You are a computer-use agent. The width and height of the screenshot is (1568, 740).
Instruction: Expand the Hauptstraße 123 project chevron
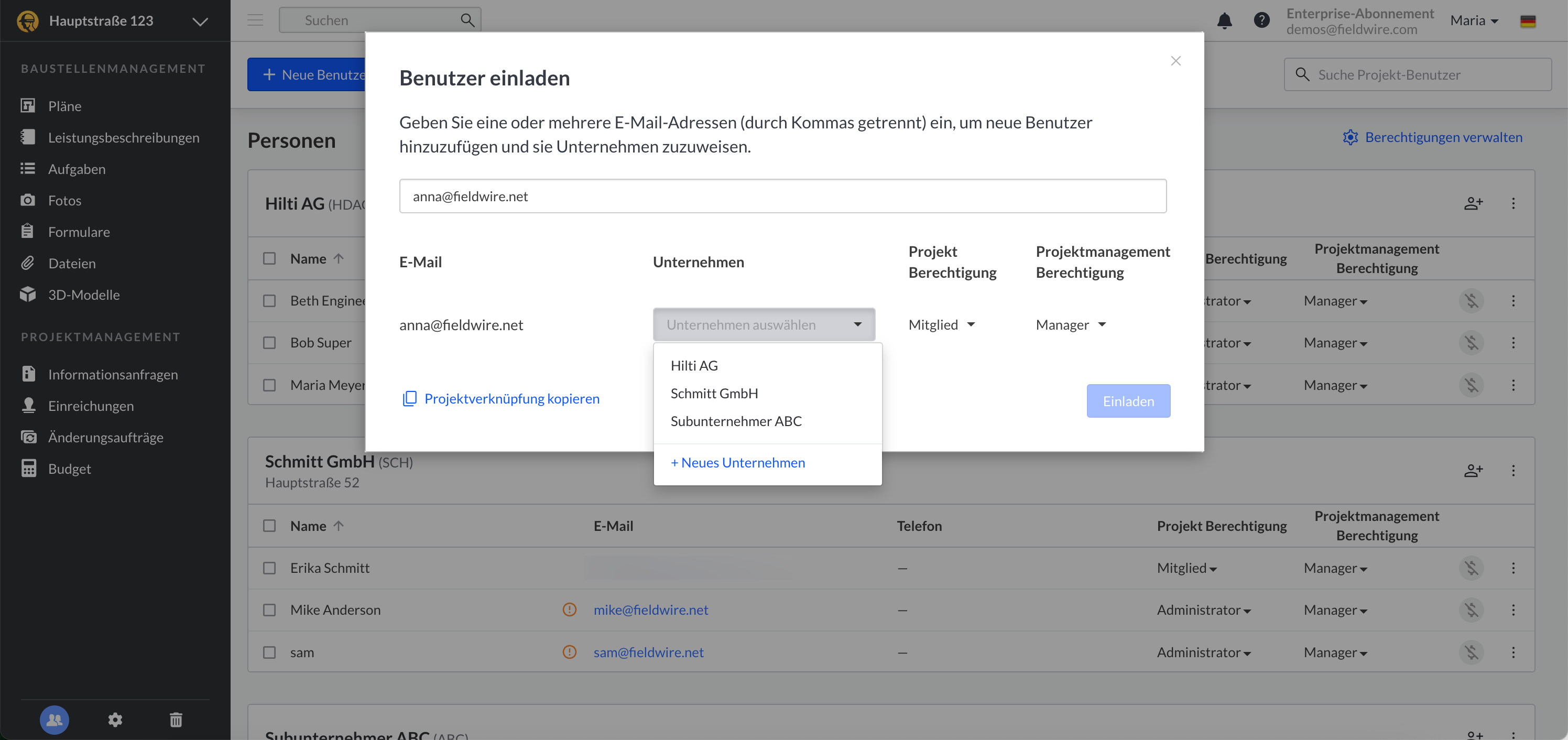(x=200, y=21)
